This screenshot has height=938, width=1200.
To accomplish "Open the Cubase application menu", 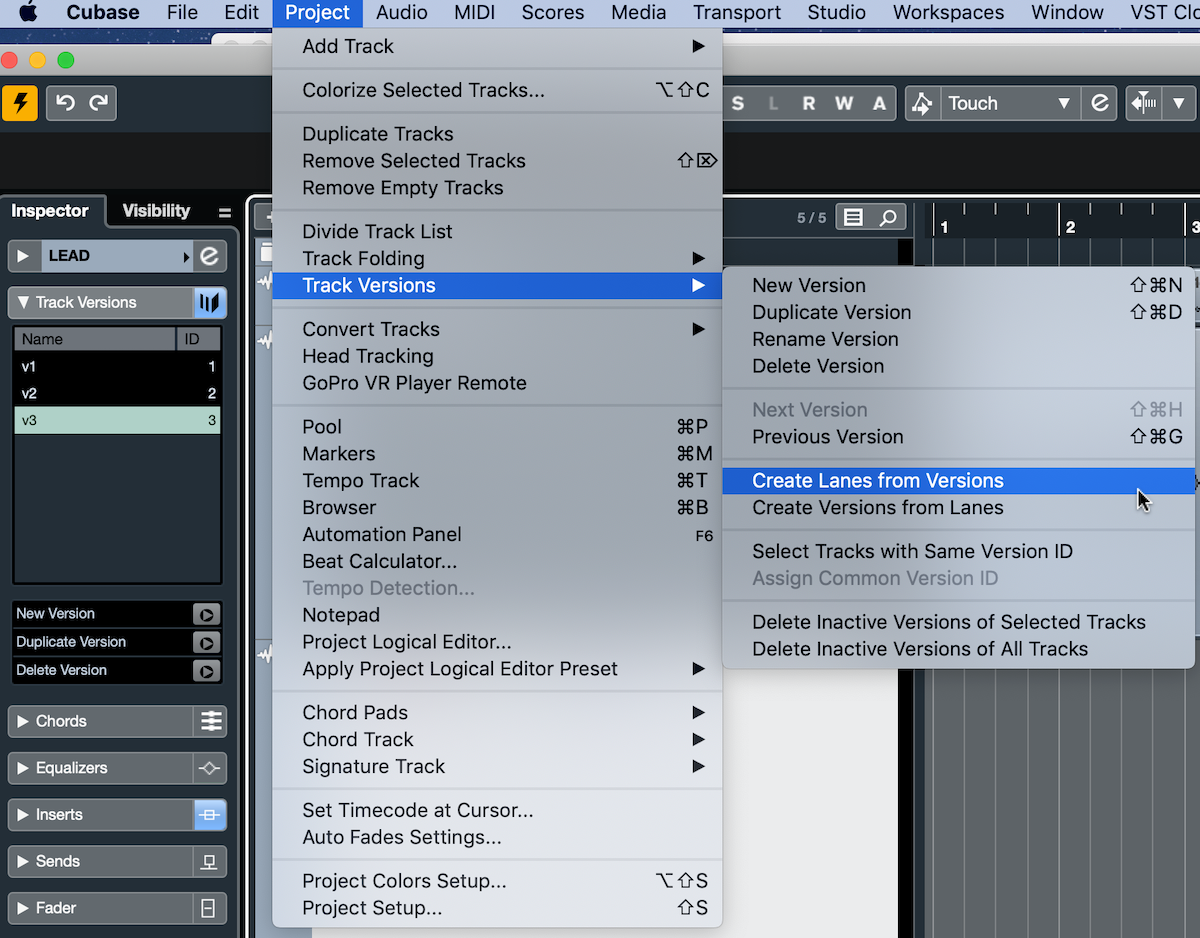I will tap(102, 13).
